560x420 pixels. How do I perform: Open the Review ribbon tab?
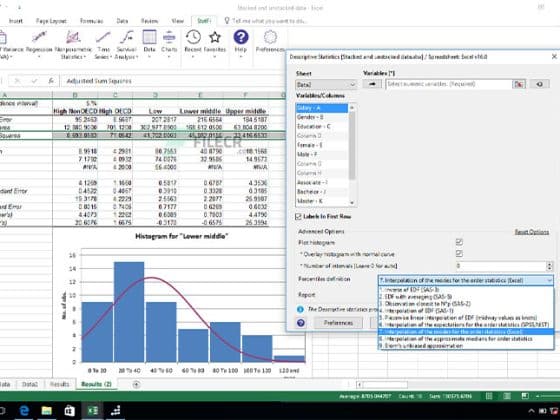click(x=149, y=21)
